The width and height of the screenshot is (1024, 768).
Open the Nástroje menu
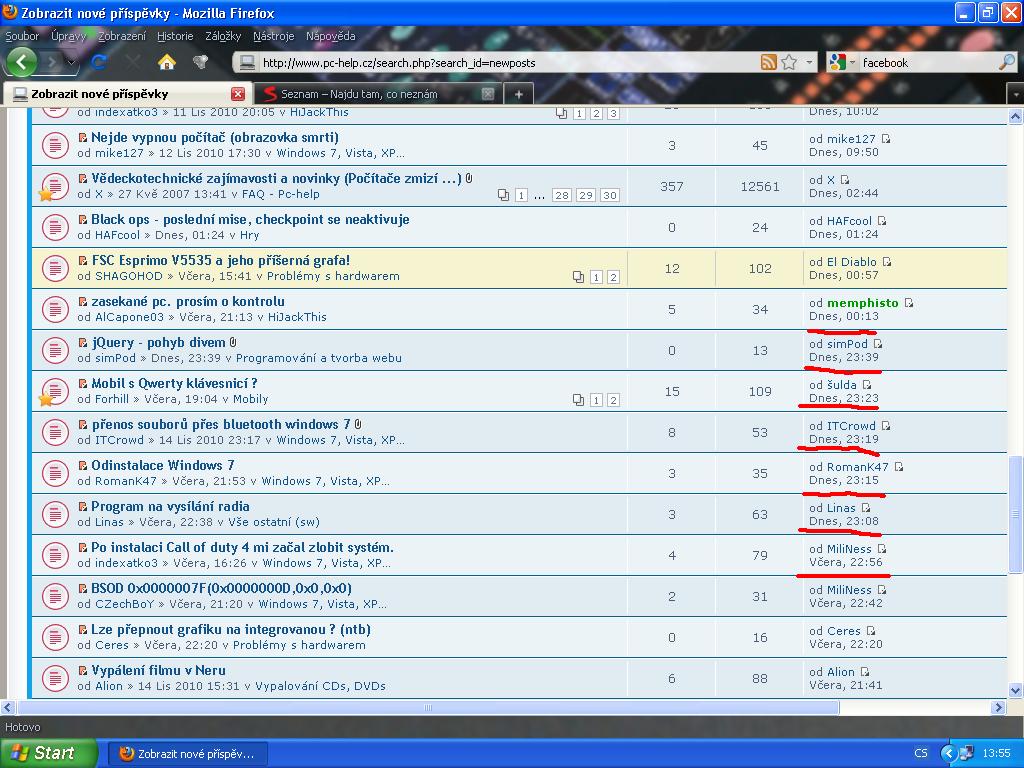pos(274,36)
